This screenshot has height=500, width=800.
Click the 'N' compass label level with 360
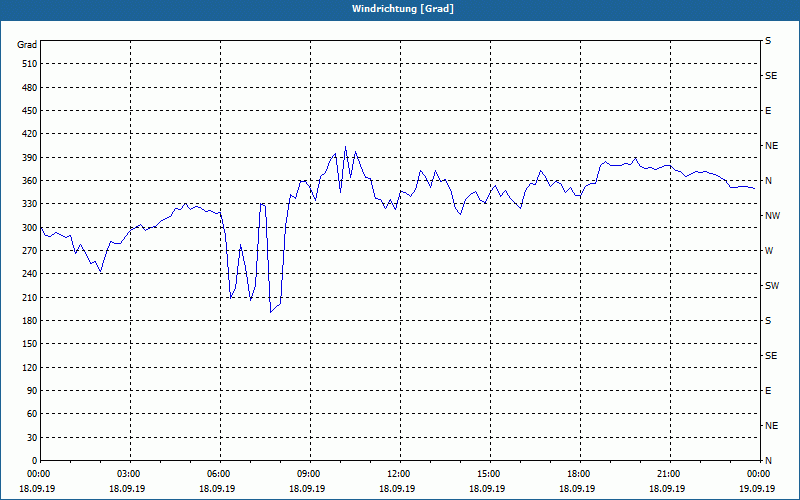pos(769,181)
